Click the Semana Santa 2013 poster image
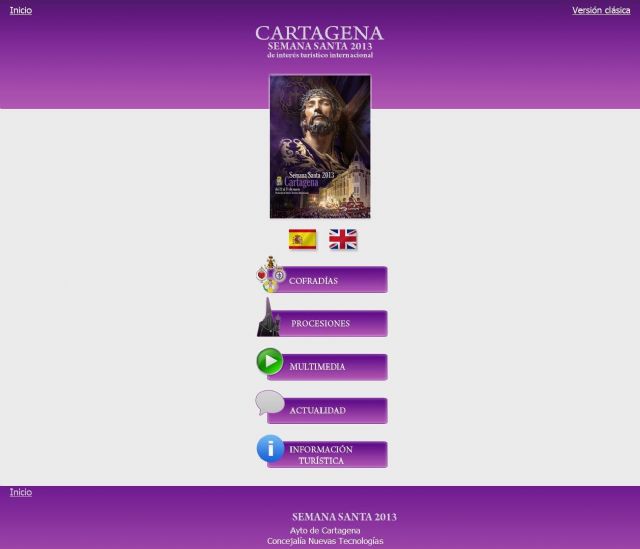The image size is (640, 549). [x=320, y=146]
